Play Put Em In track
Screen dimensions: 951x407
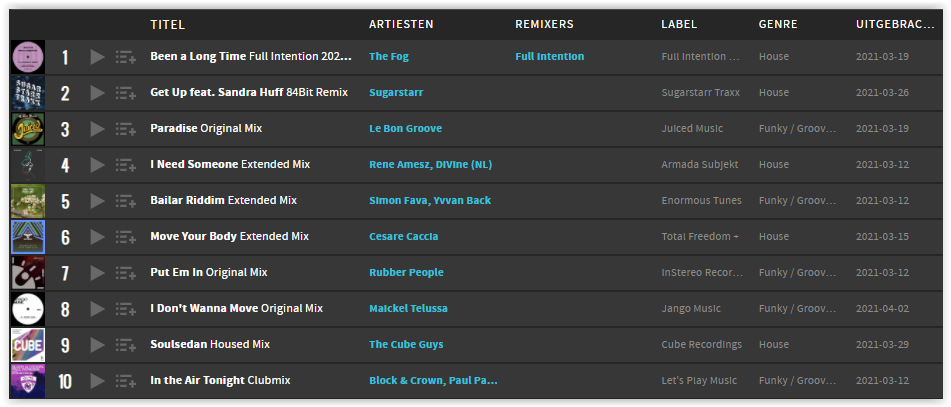(x=97, y=273)
